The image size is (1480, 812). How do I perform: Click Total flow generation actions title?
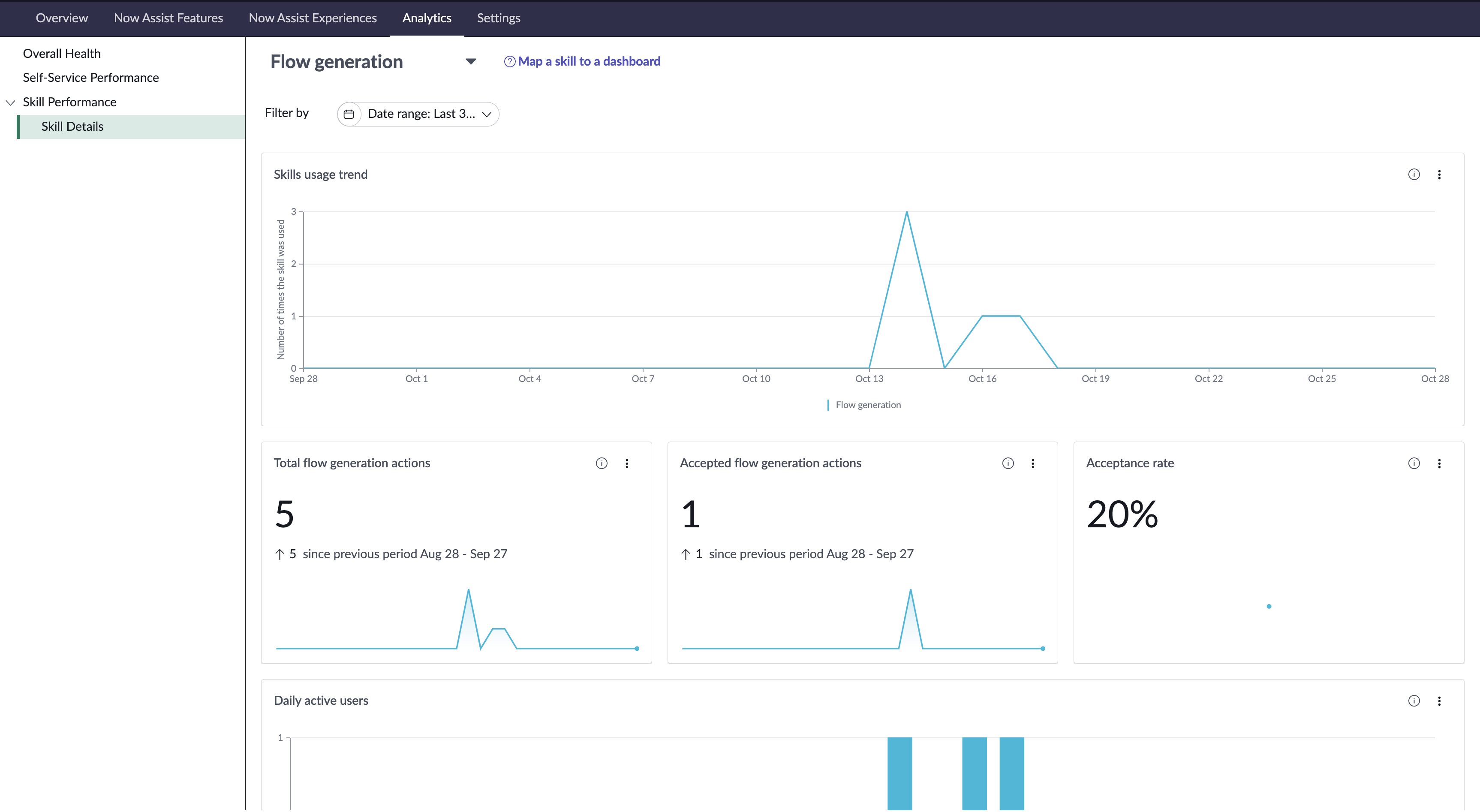pyautogui.click(x=352, y=463)
